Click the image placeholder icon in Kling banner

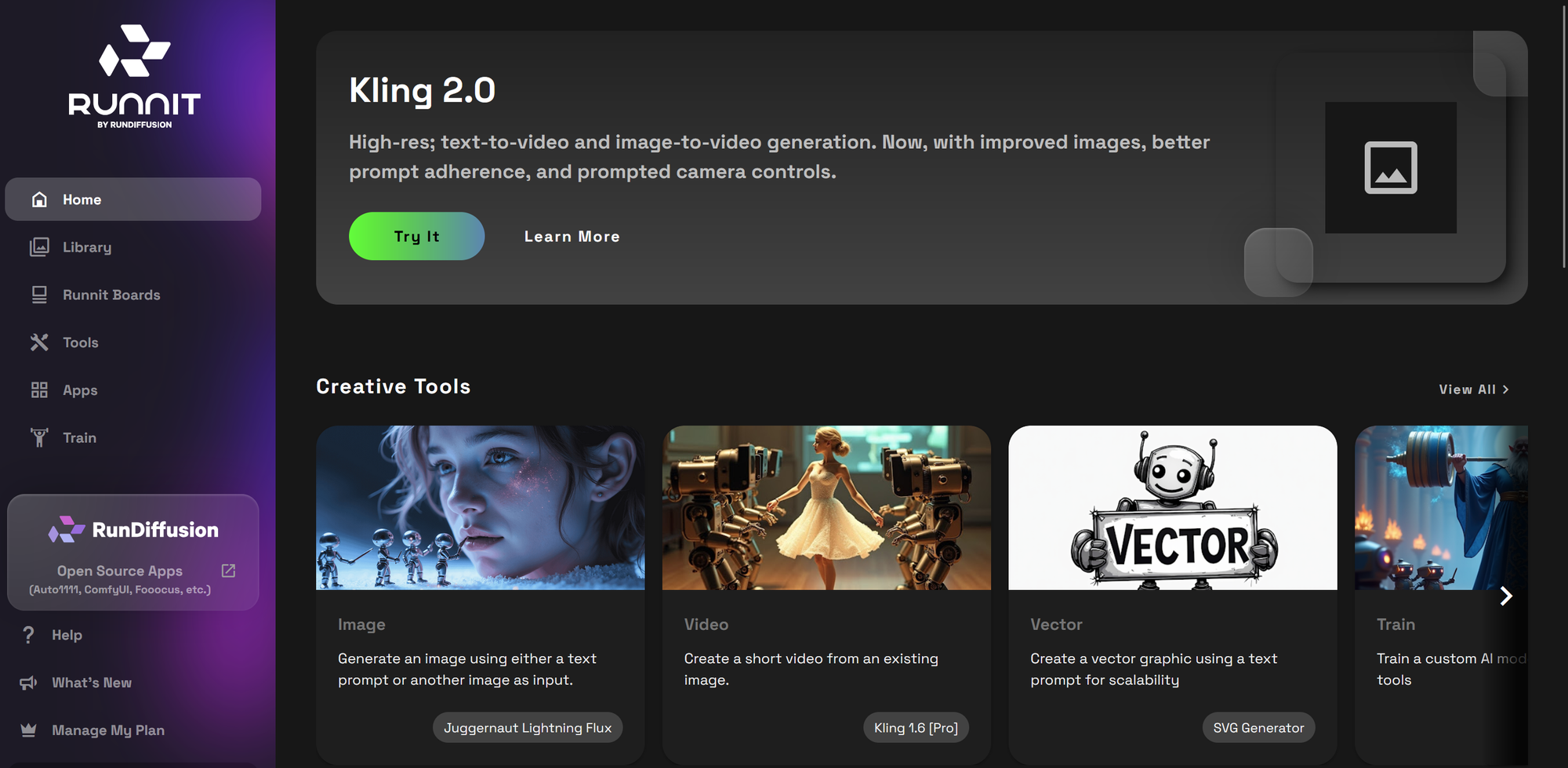coord(1391,167)
